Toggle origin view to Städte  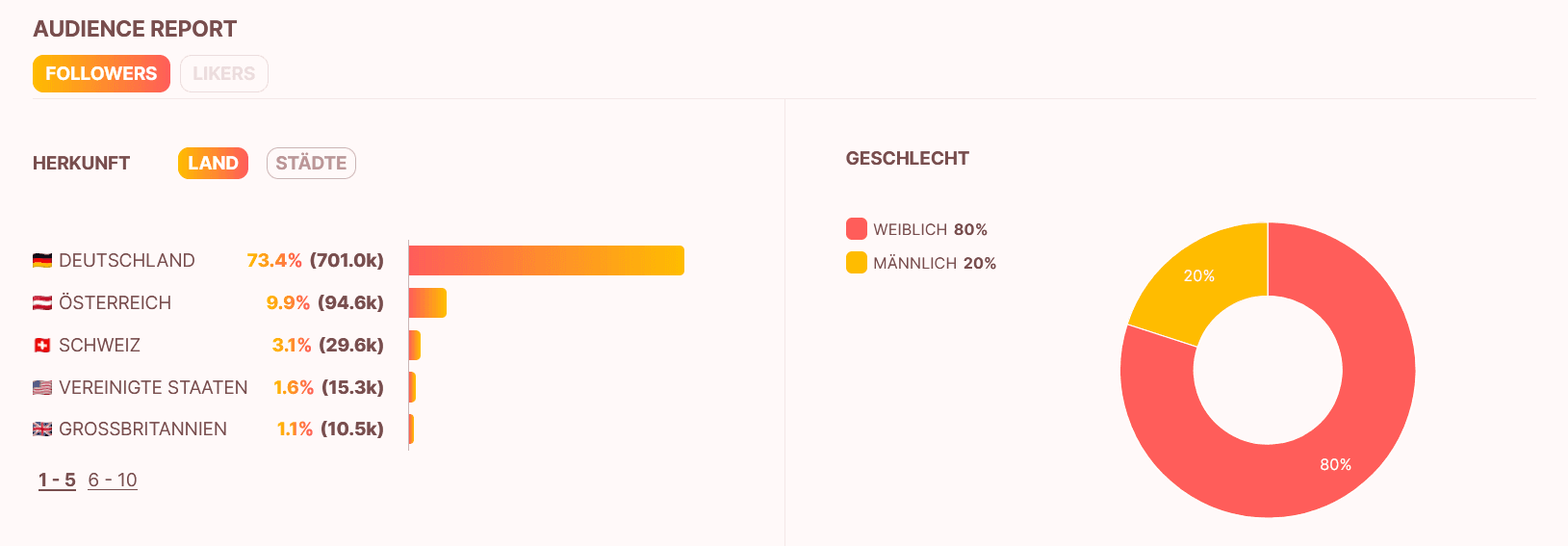[311, 164]
